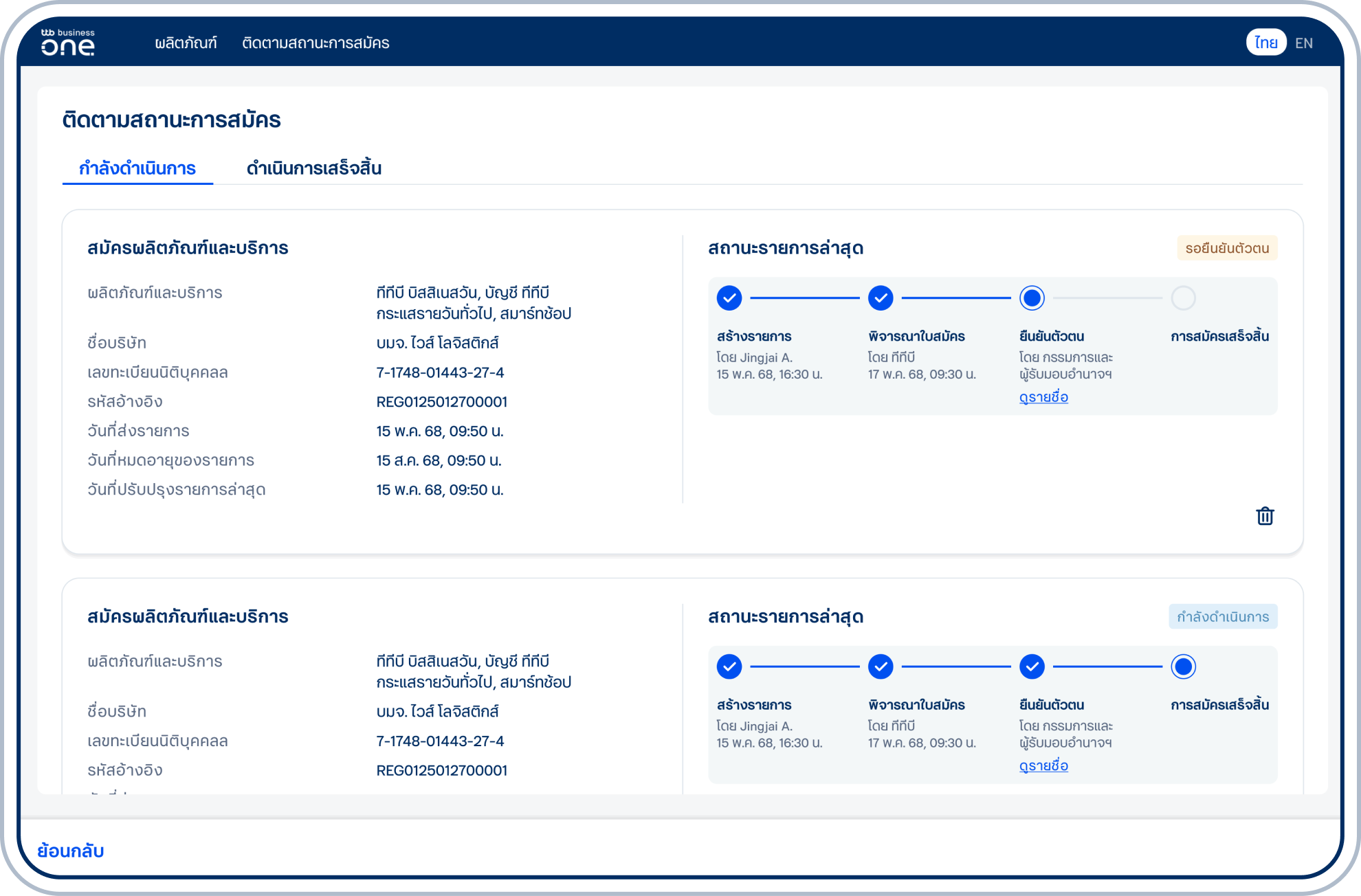
Task: Switch language to ไทย
Action: (1265, 43)
